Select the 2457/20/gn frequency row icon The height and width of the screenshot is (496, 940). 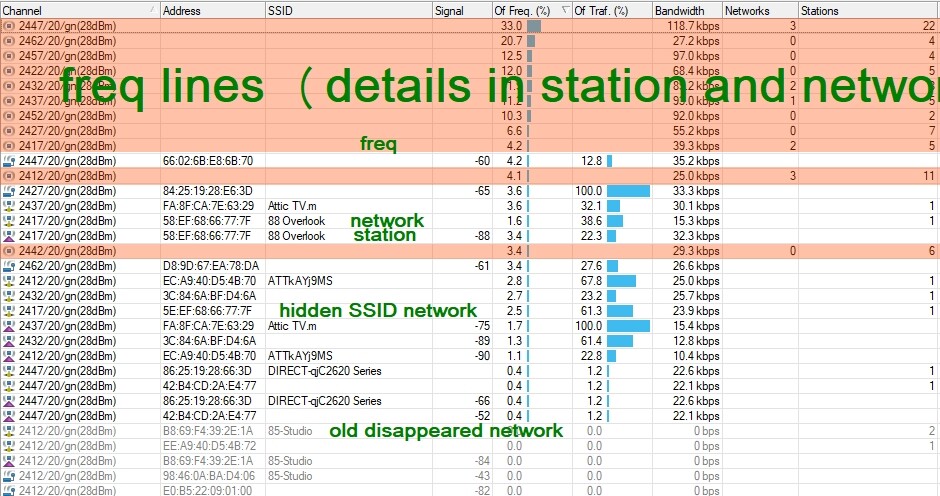click(x=8, y=56)
